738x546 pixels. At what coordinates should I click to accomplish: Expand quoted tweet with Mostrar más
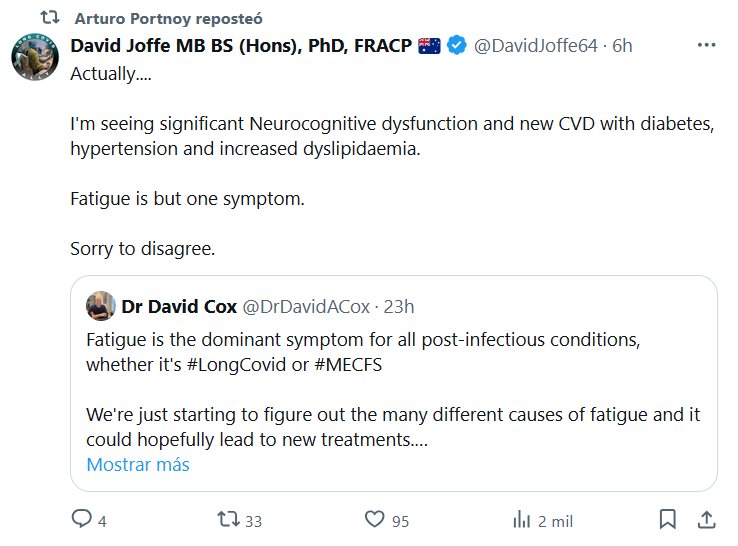tap(138, 464)
